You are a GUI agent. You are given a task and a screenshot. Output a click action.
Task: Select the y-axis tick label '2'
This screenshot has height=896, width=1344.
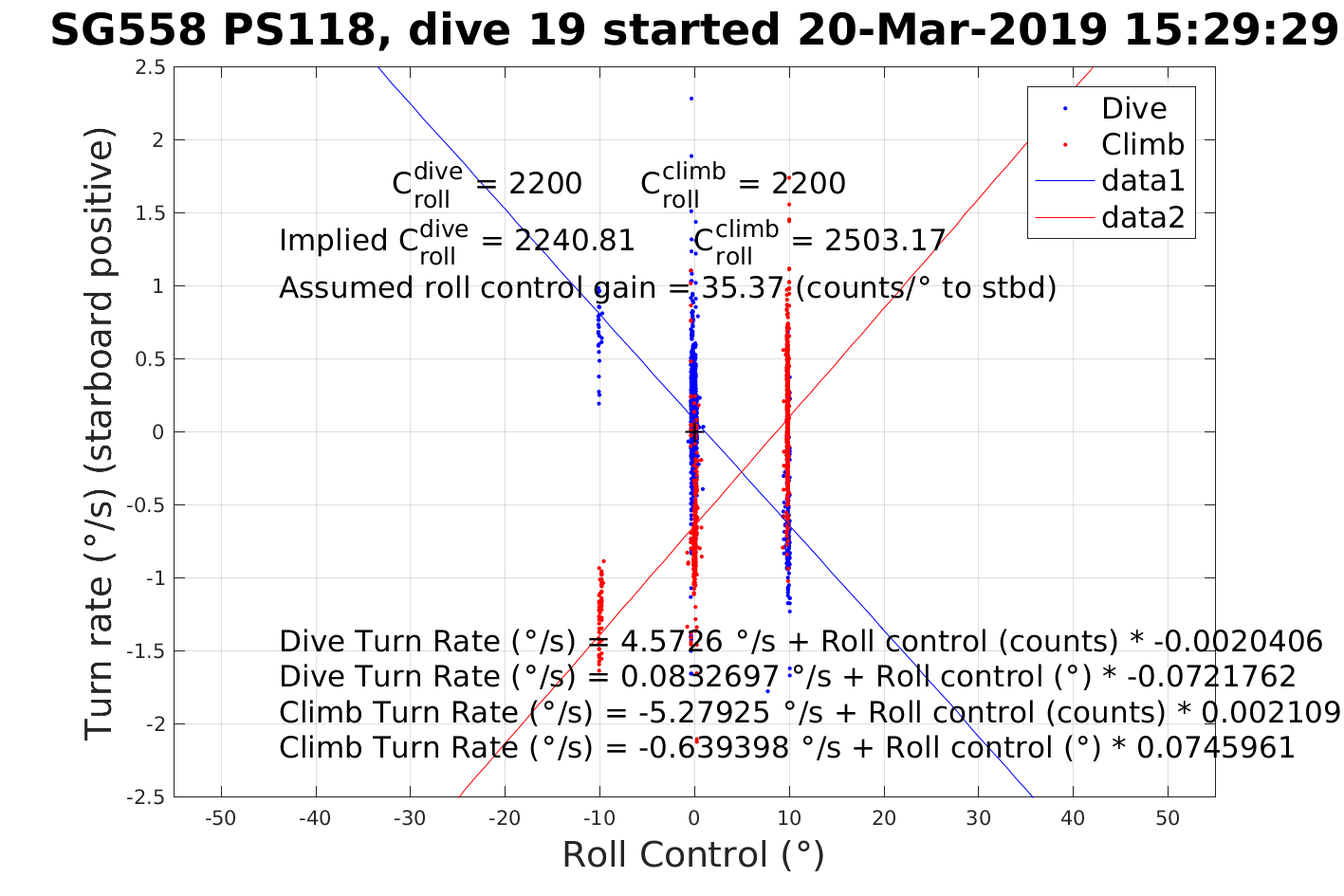point(158,140)
